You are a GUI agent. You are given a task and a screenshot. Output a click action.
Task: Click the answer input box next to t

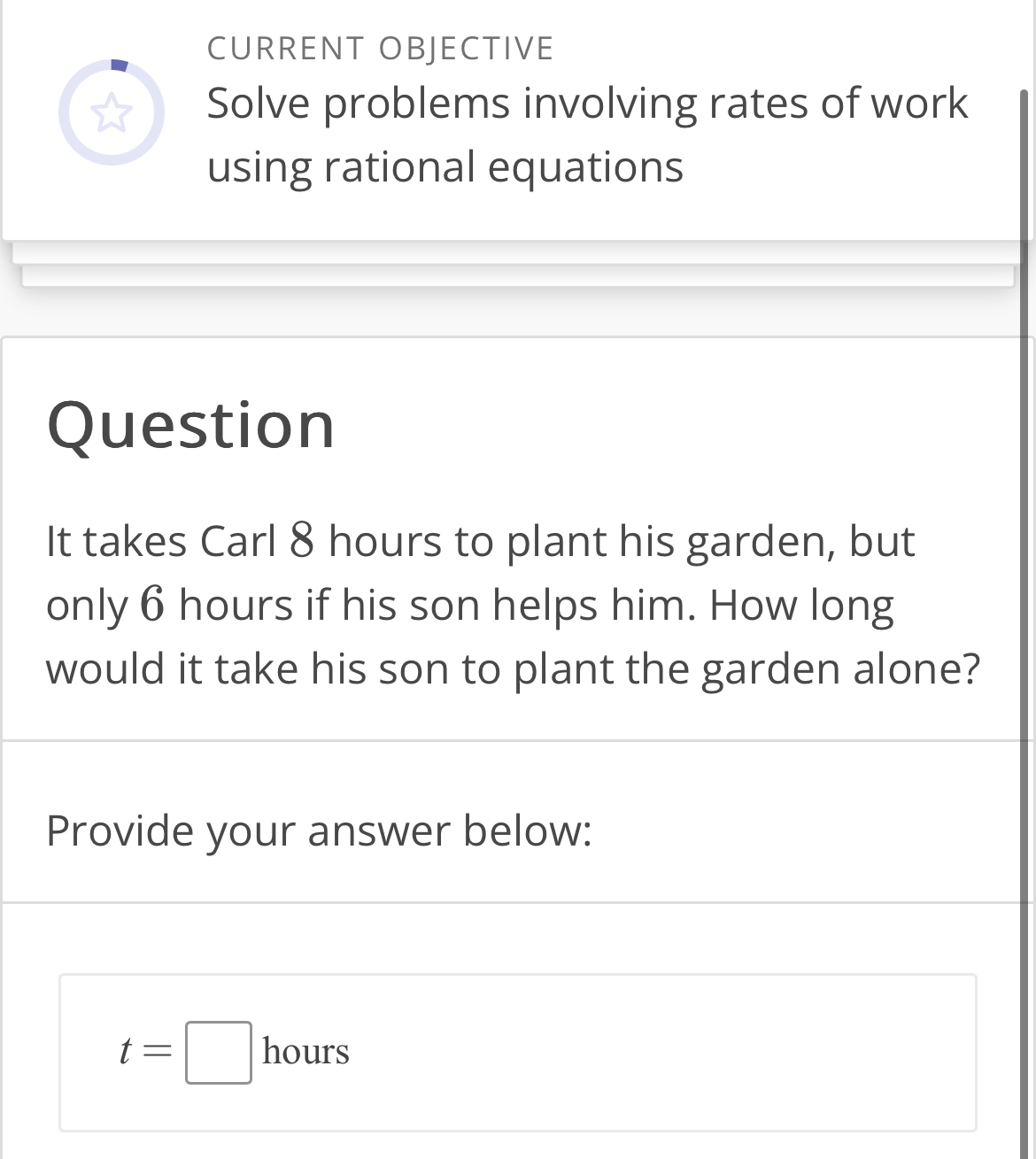coord(218,1054)
